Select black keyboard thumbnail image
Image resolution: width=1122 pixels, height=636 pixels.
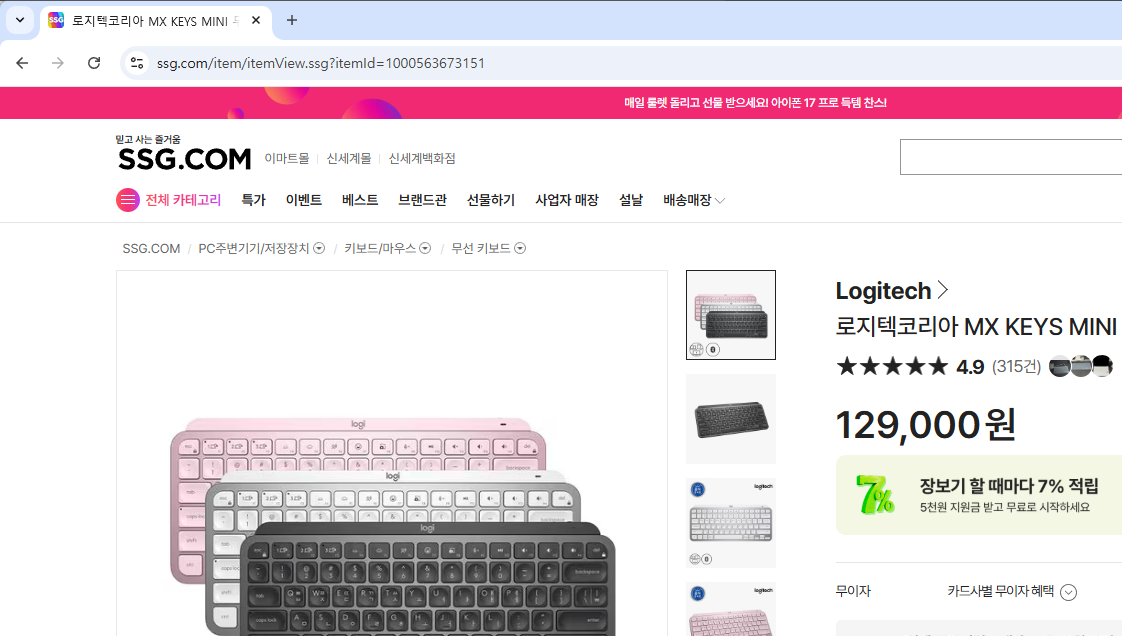[731, 419]
